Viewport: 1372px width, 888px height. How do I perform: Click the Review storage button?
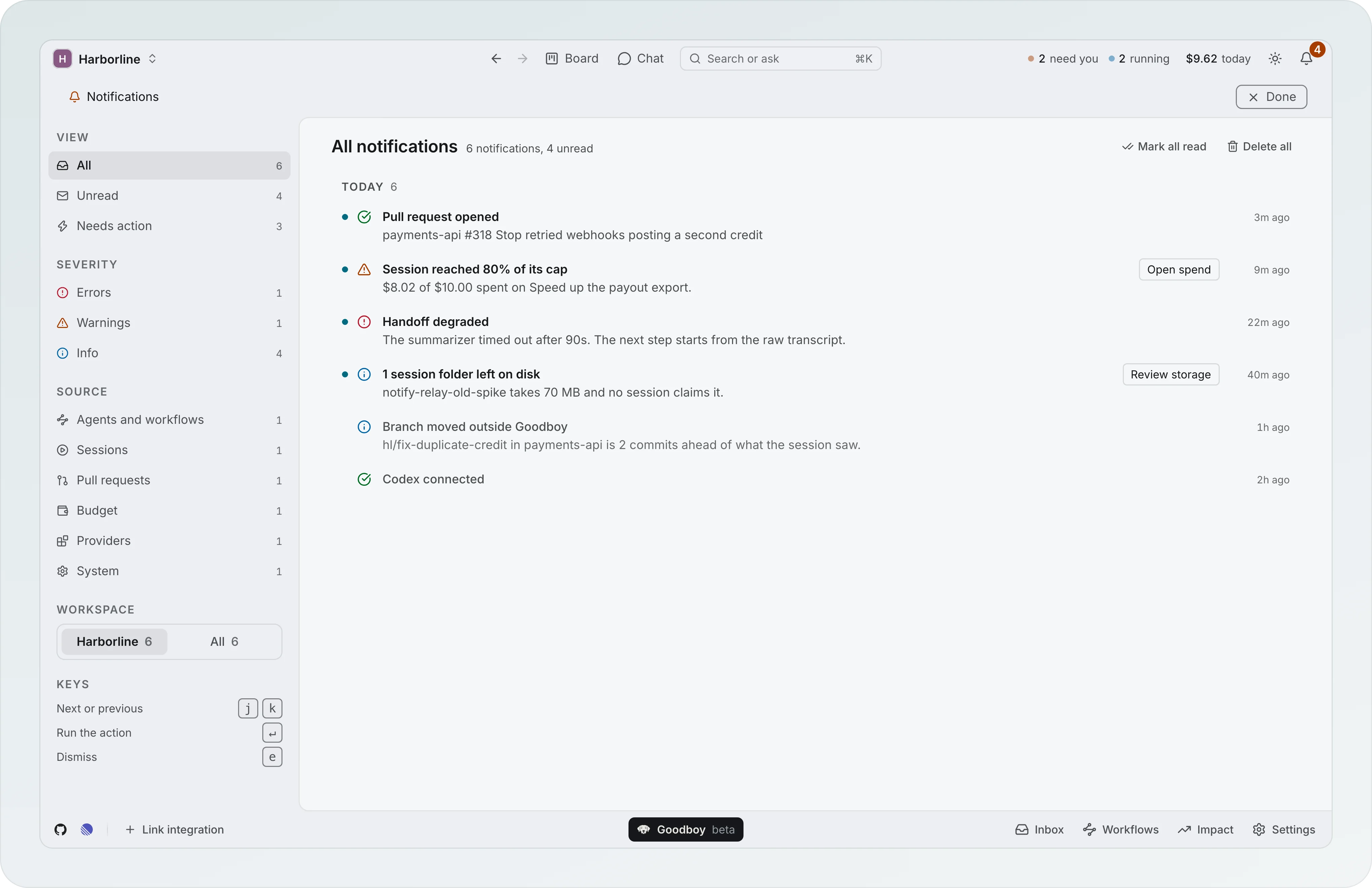1171,375
